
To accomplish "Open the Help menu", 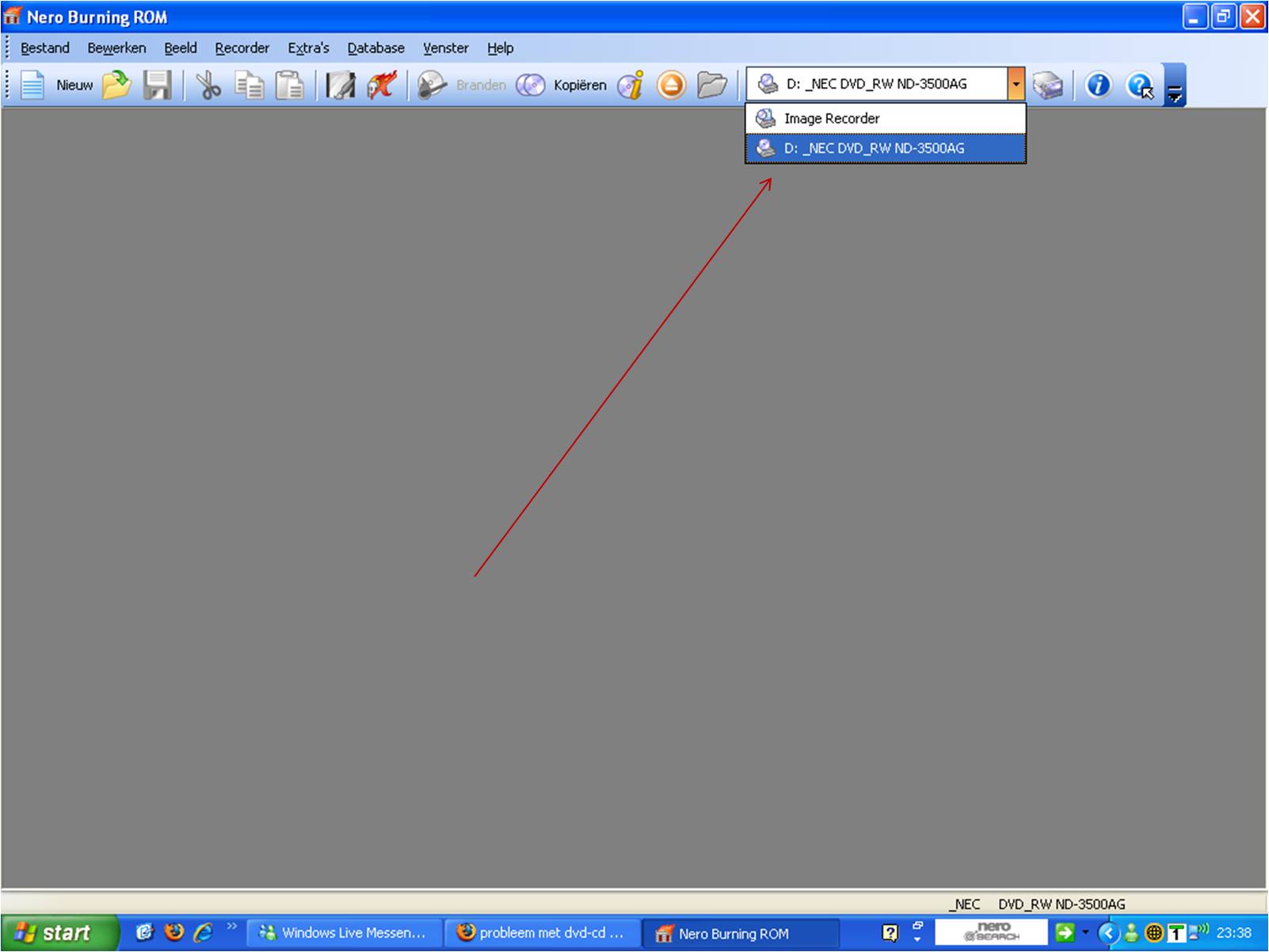I will point(501,48).
